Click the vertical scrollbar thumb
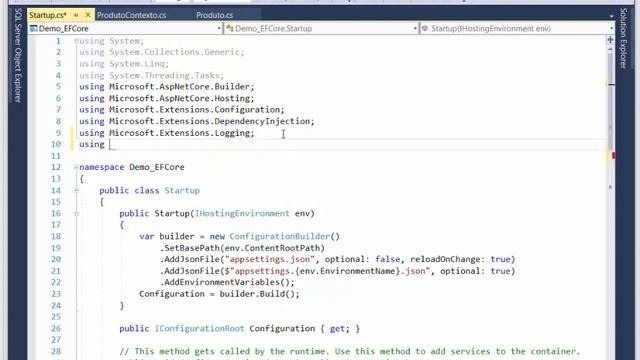 [610, 102]
